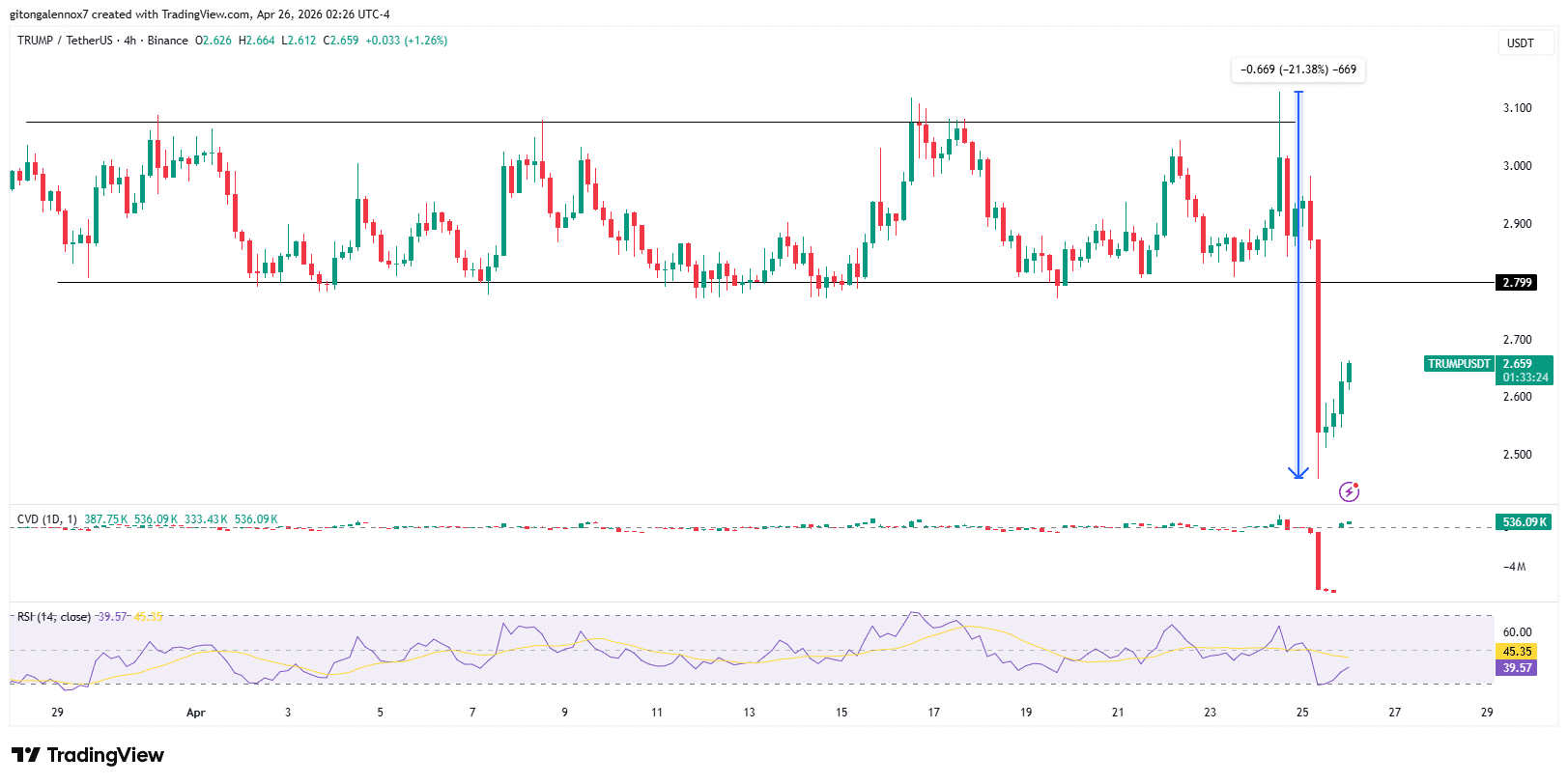Click the TRUMP / TetherUS symbol title
The image size is (1568, 784).
(64, 41)
